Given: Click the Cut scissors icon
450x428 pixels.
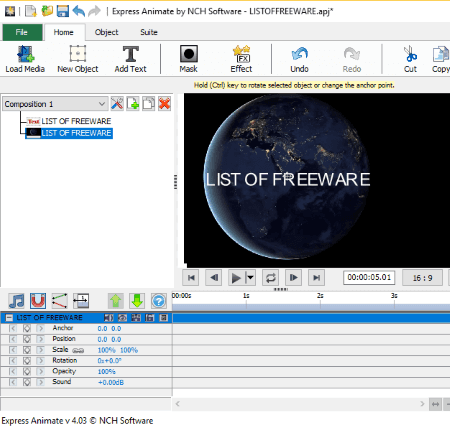Looking at the screenshot, I should point(410,59).
